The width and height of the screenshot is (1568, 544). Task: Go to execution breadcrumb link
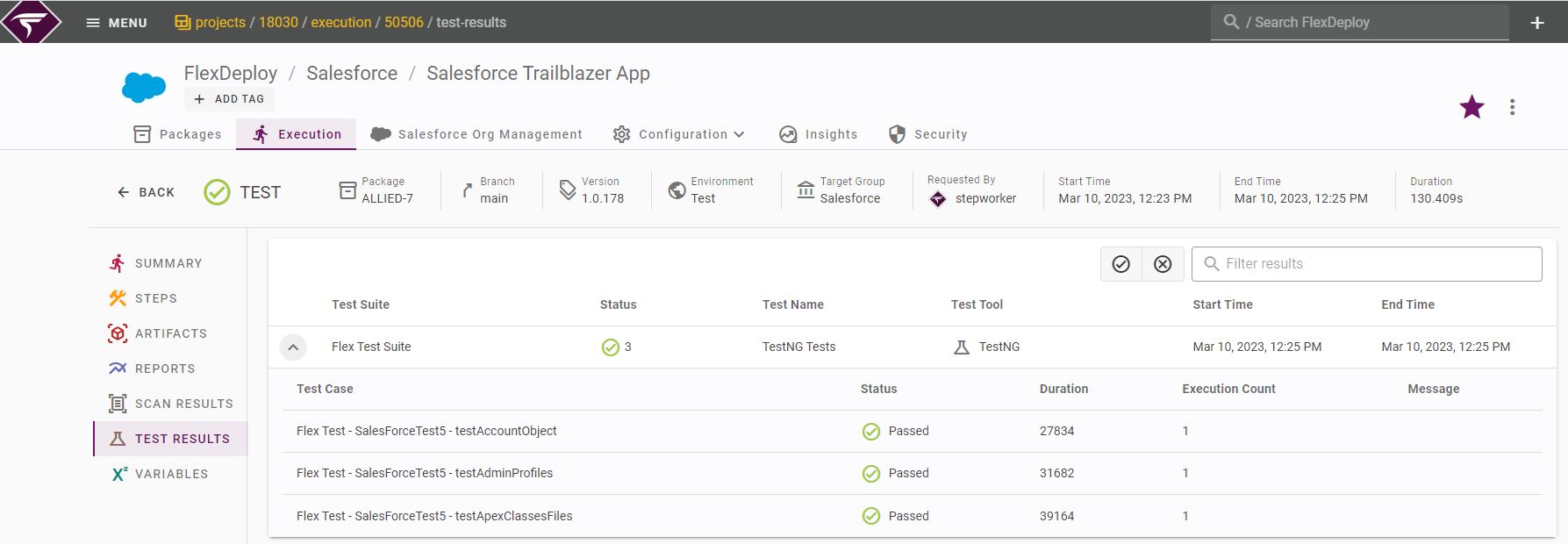[340, 23]
